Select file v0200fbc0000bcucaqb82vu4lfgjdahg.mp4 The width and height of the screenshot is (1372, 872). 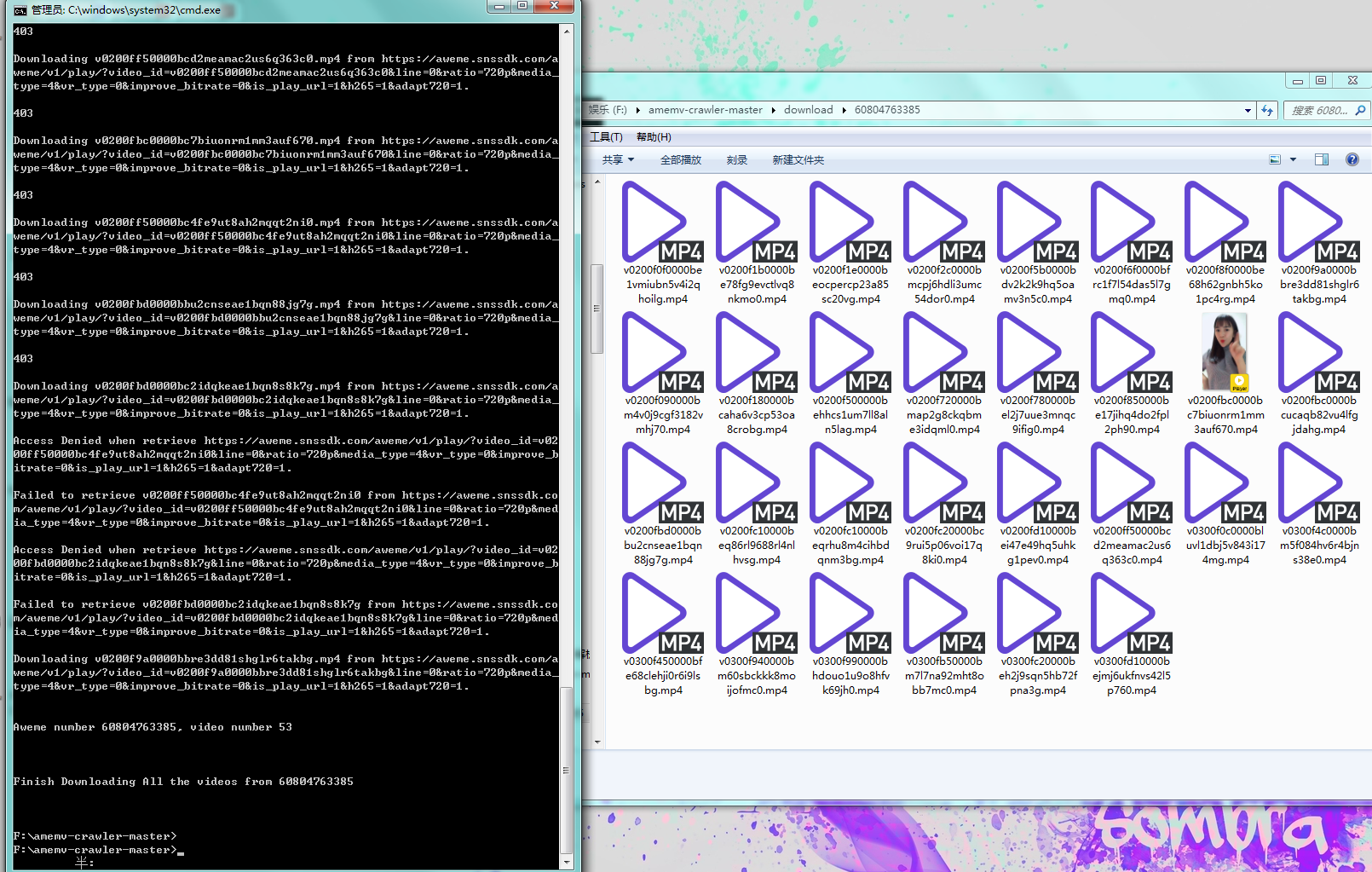[1319, 373]
